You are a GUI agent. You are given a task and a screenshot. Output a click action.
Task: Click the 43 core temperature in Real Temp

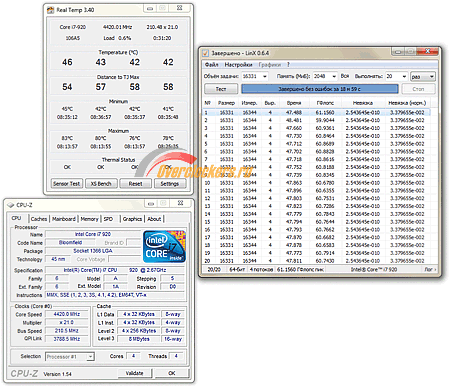(101, 62)
